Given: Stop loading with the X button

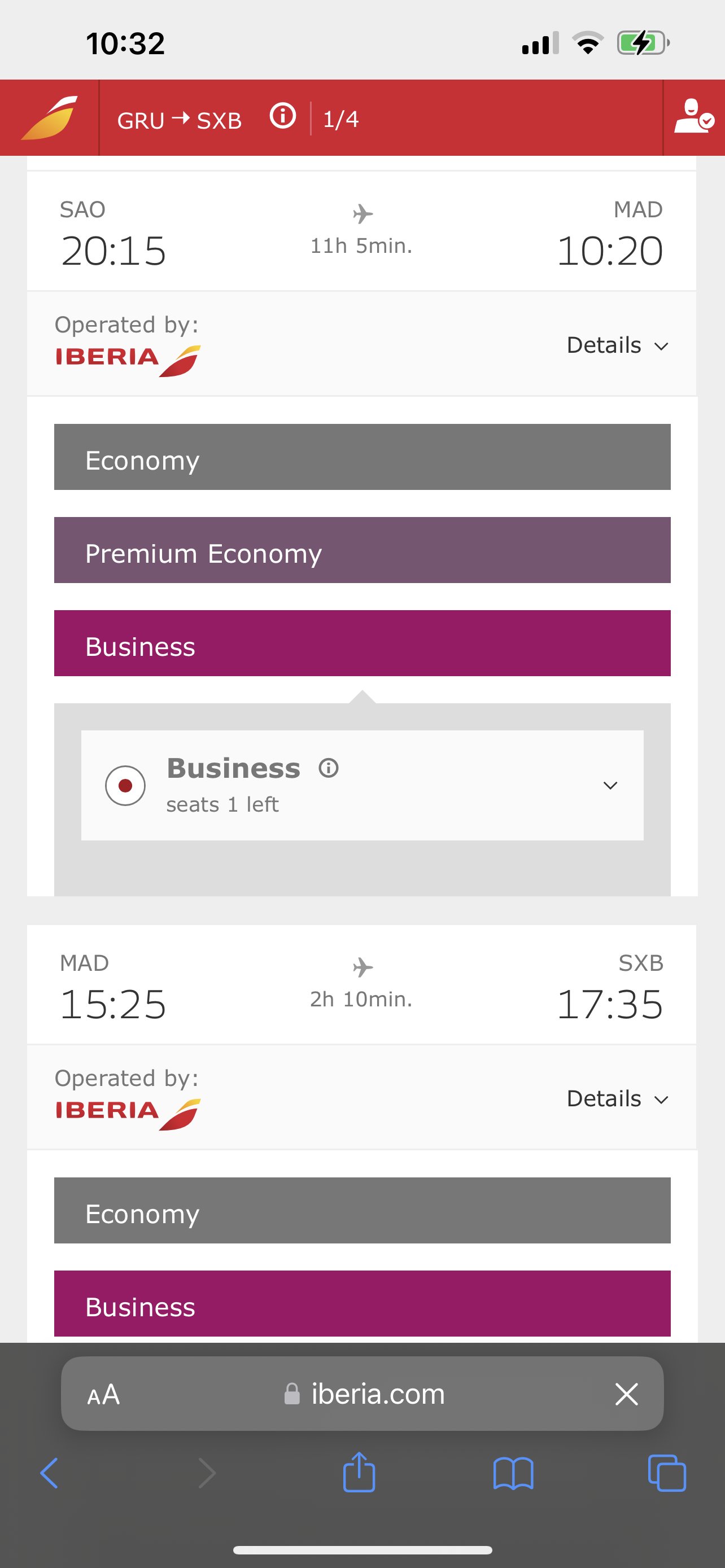Looking at the screenshot, I should (626, 1394).
